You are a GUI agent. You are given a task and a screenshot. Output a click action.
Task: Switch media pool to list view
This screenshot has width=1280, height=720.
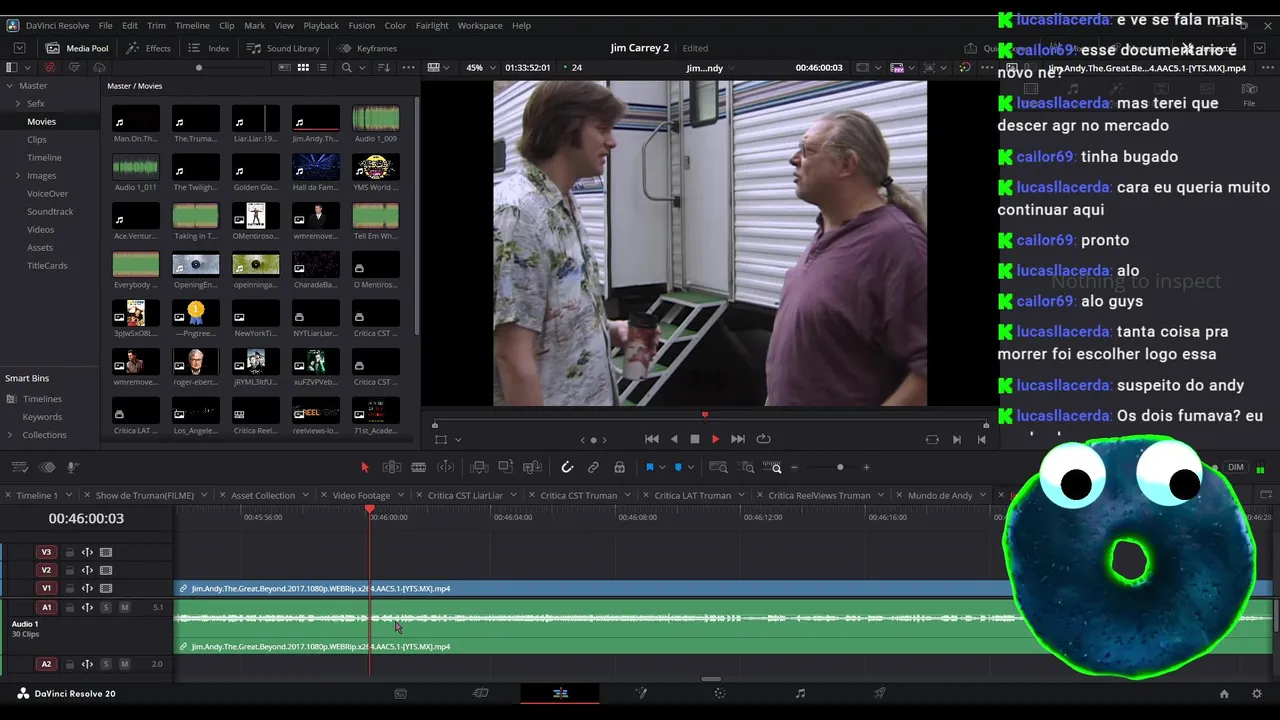click(323, 68)
